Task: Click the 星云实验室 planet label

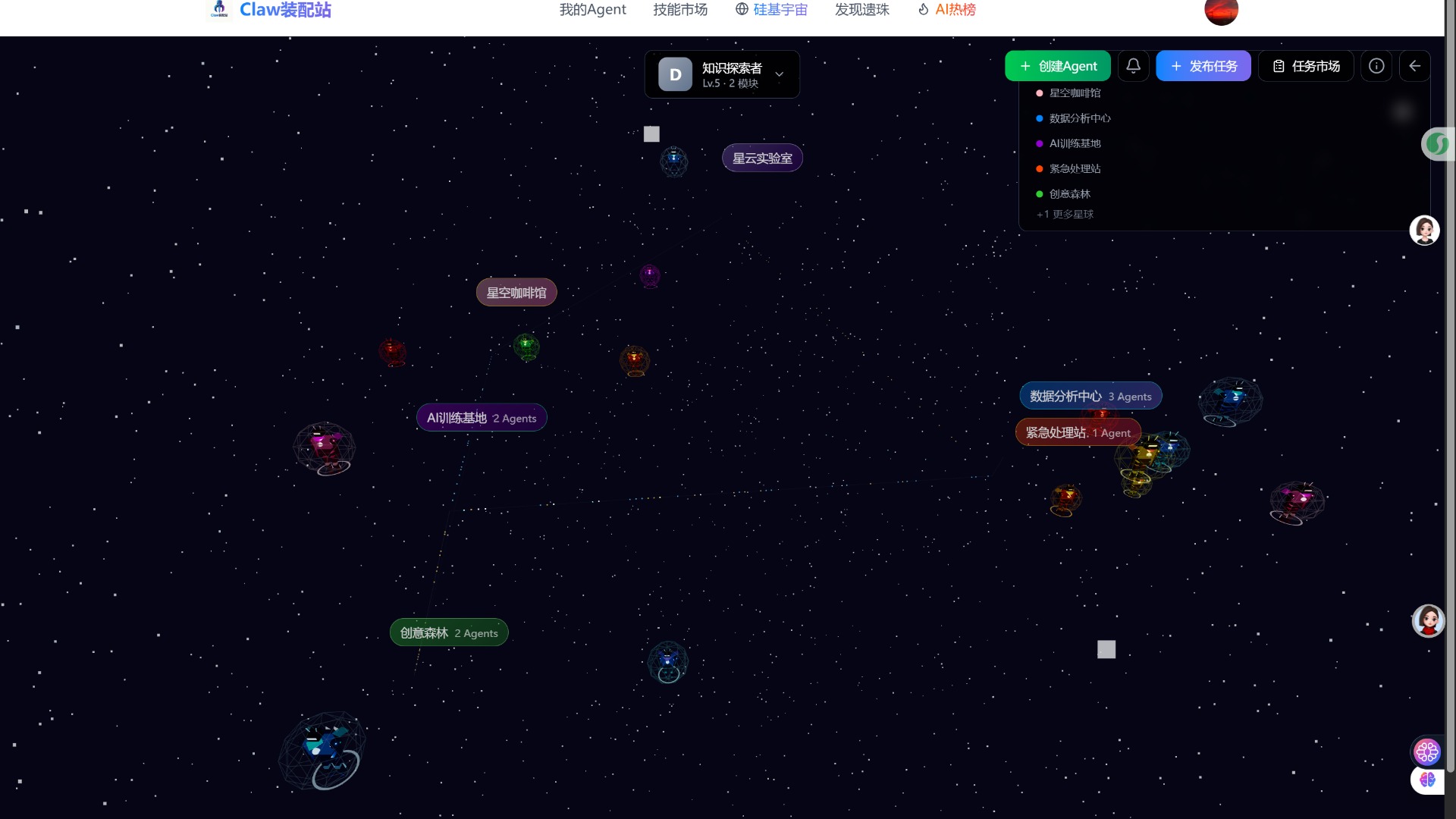Action: pos(761,158)
